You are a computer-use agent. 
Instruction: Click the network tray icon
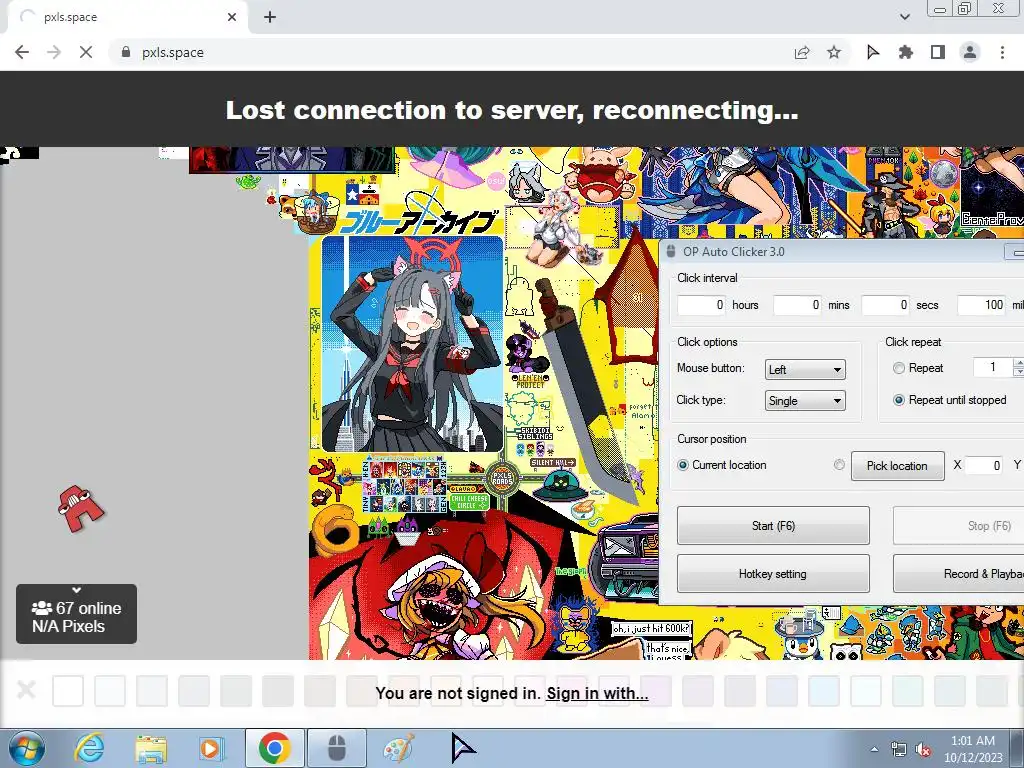pos(899,750)
